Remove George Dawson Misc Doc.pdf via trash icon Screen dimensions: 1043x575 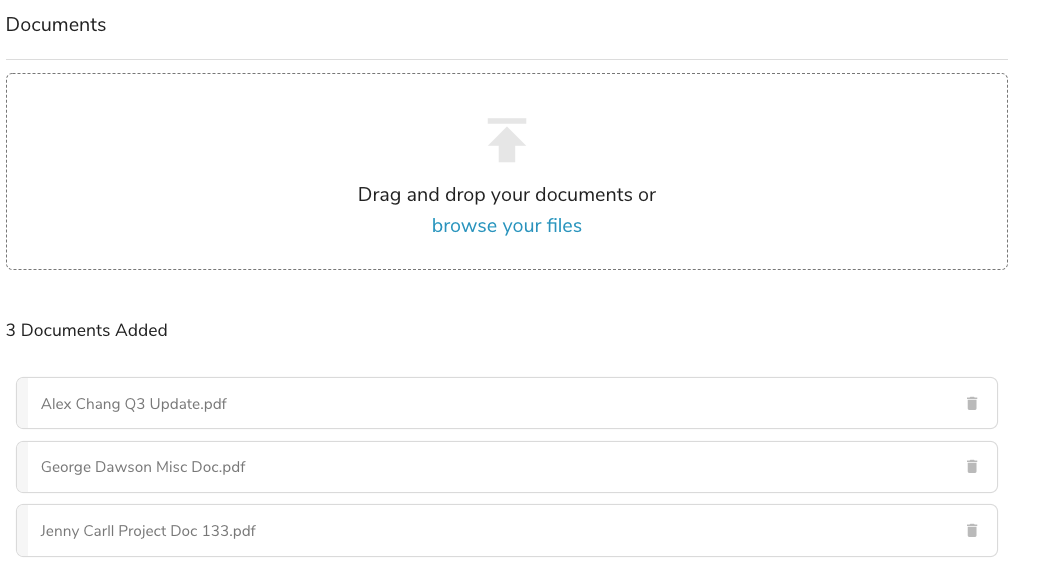tap(972, 467)
